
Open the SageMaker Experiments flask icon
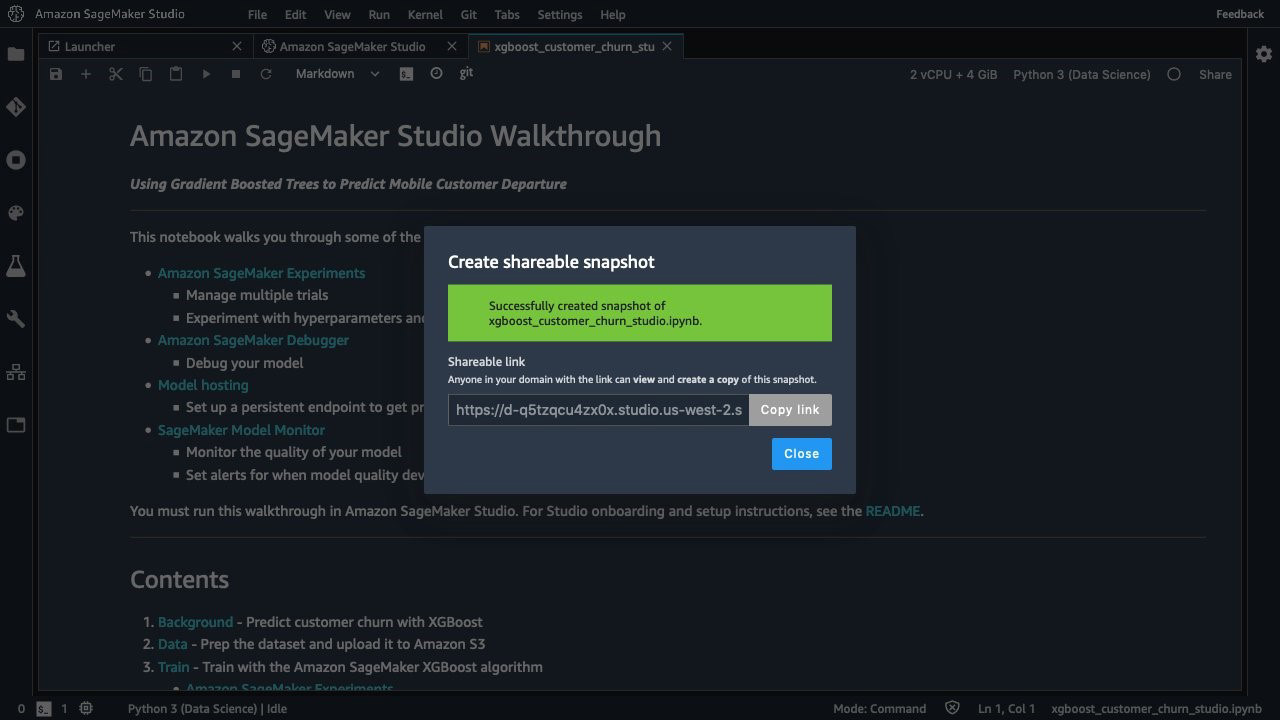click(x=16, y=266)
